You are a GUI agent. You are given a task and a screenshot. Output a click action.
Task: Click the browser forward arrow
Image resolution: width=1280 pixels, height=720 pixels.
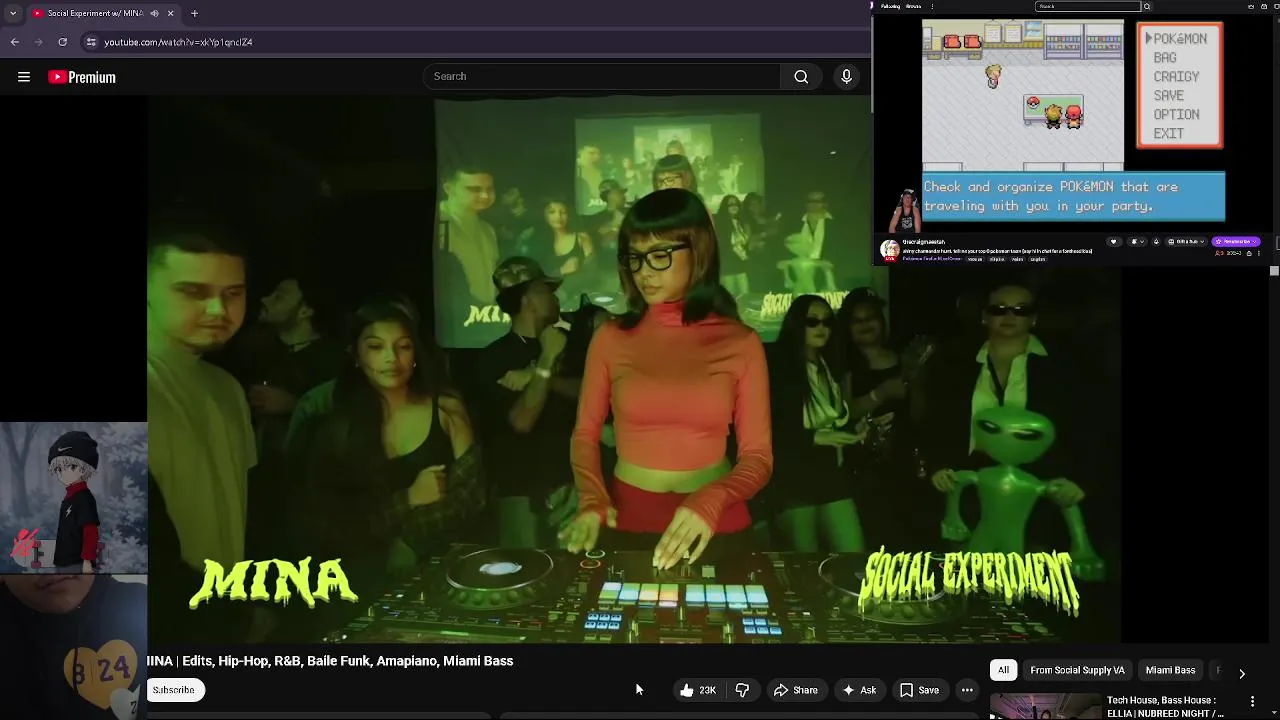coord(38,42)
